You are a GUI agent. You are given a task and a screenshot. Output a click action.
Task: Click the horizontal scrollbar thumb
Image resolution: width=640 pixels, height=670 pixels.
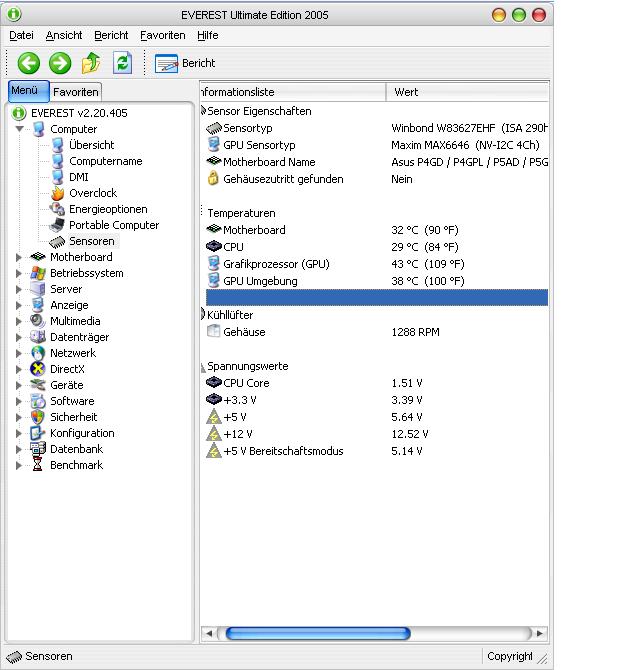[318, 633]
